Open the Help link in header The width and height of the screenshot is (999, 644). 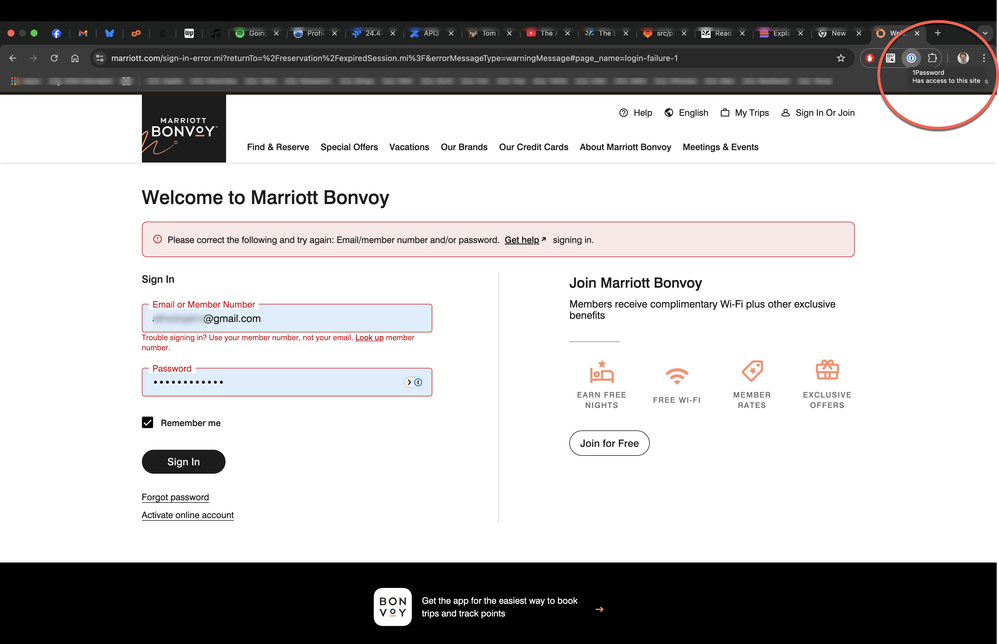pos(636,113)
